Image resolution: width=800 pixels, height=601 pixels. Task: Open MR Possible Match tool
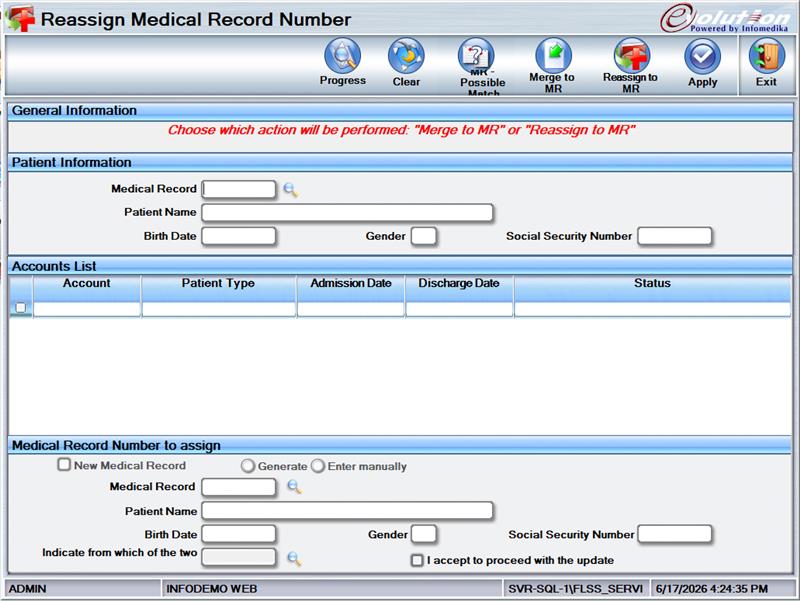pos(476,55)
